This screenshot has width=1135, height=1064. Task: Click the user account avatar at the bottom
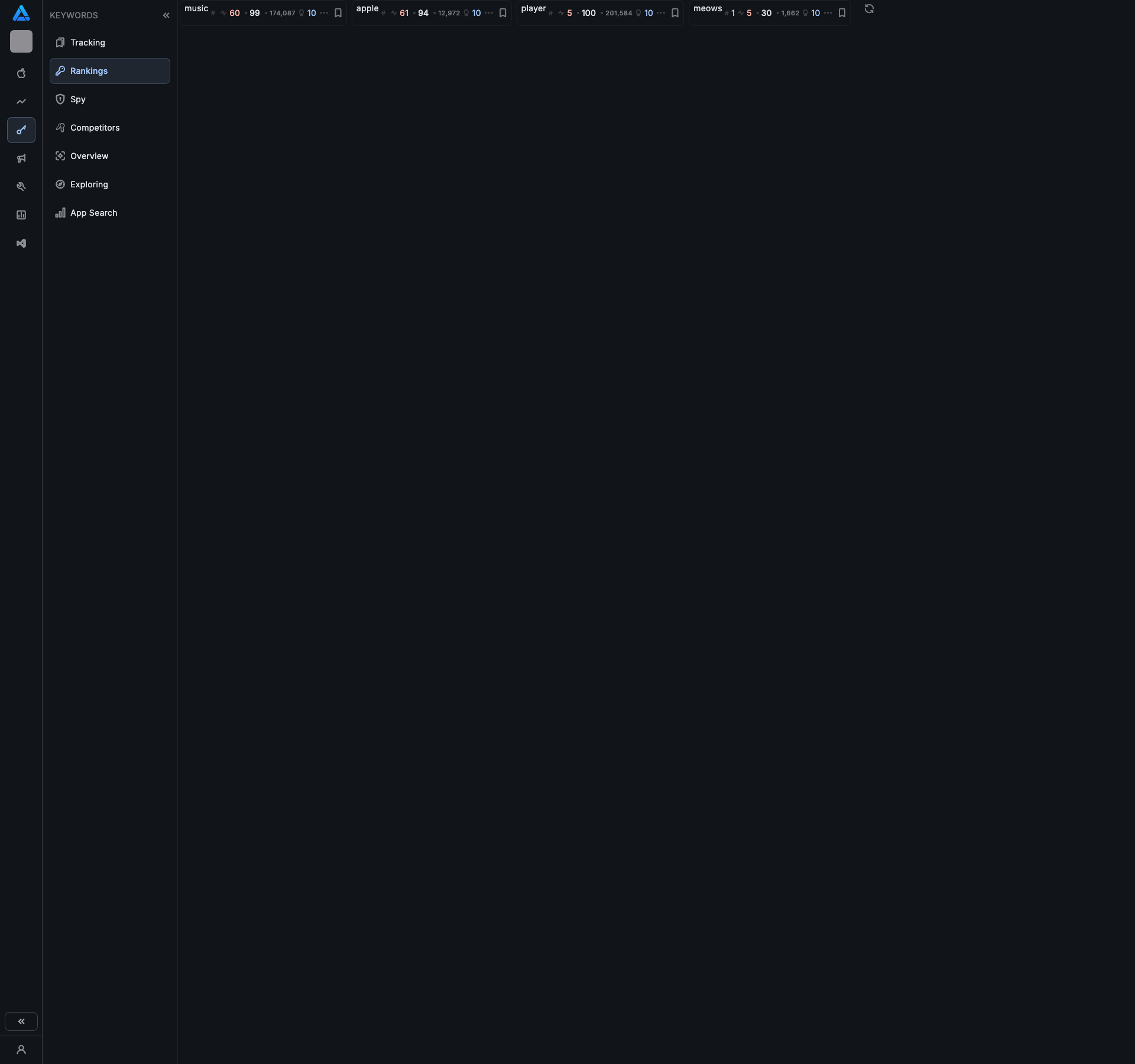pyautogui.click(x=21, y=1050)
